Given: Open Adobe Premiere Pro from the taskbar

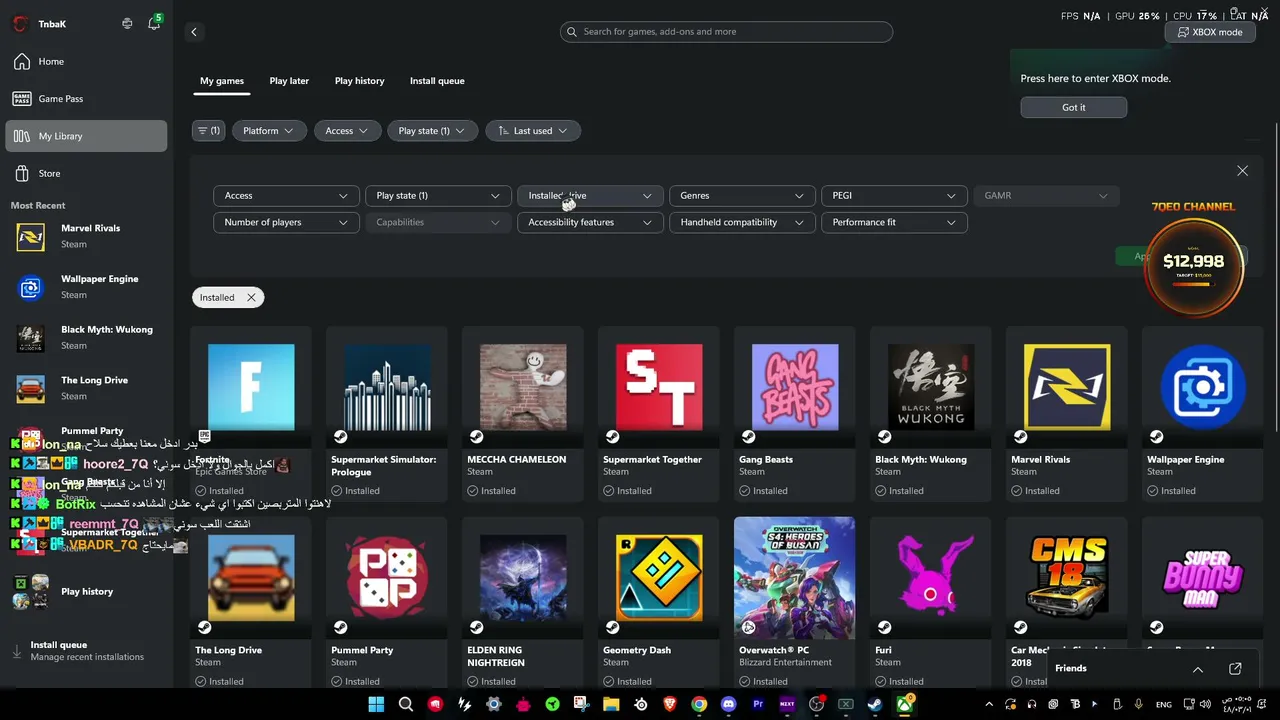Looking at the screenshot, I should tap(758, 704).
